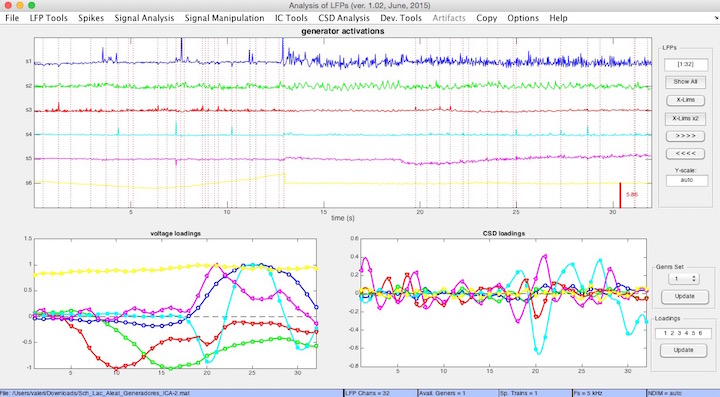Image resolution: width=720 pixels, height=397 pixels.
Task: Click the macOS green zoom window button
Action: tap(31, 6)
